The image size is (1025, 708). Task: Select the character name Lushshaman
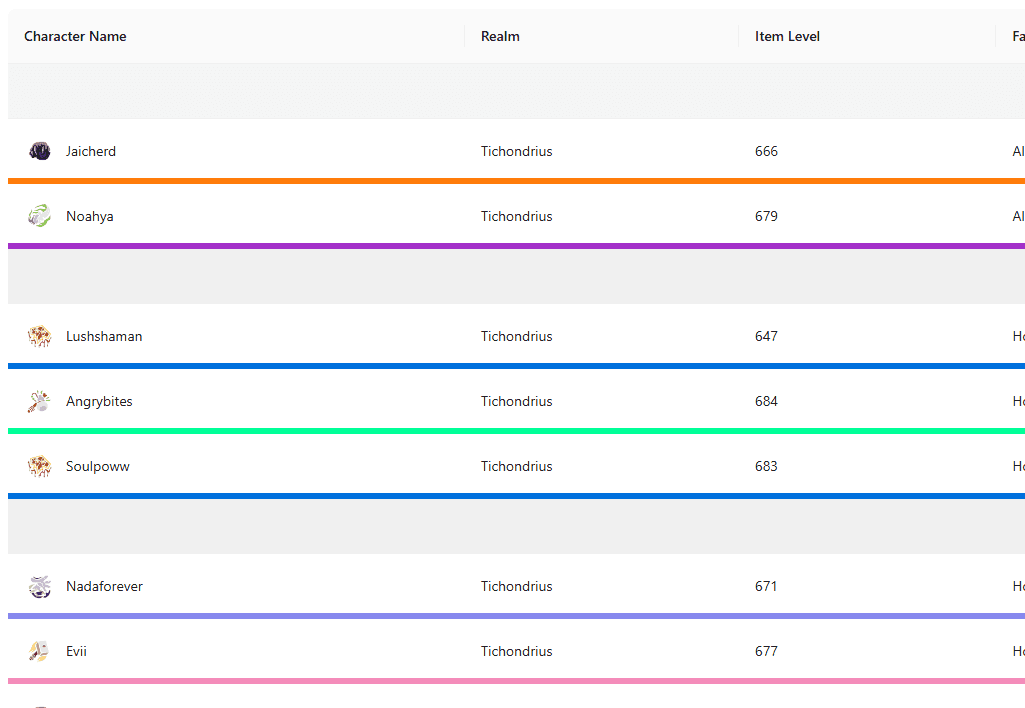click(104, 336)
